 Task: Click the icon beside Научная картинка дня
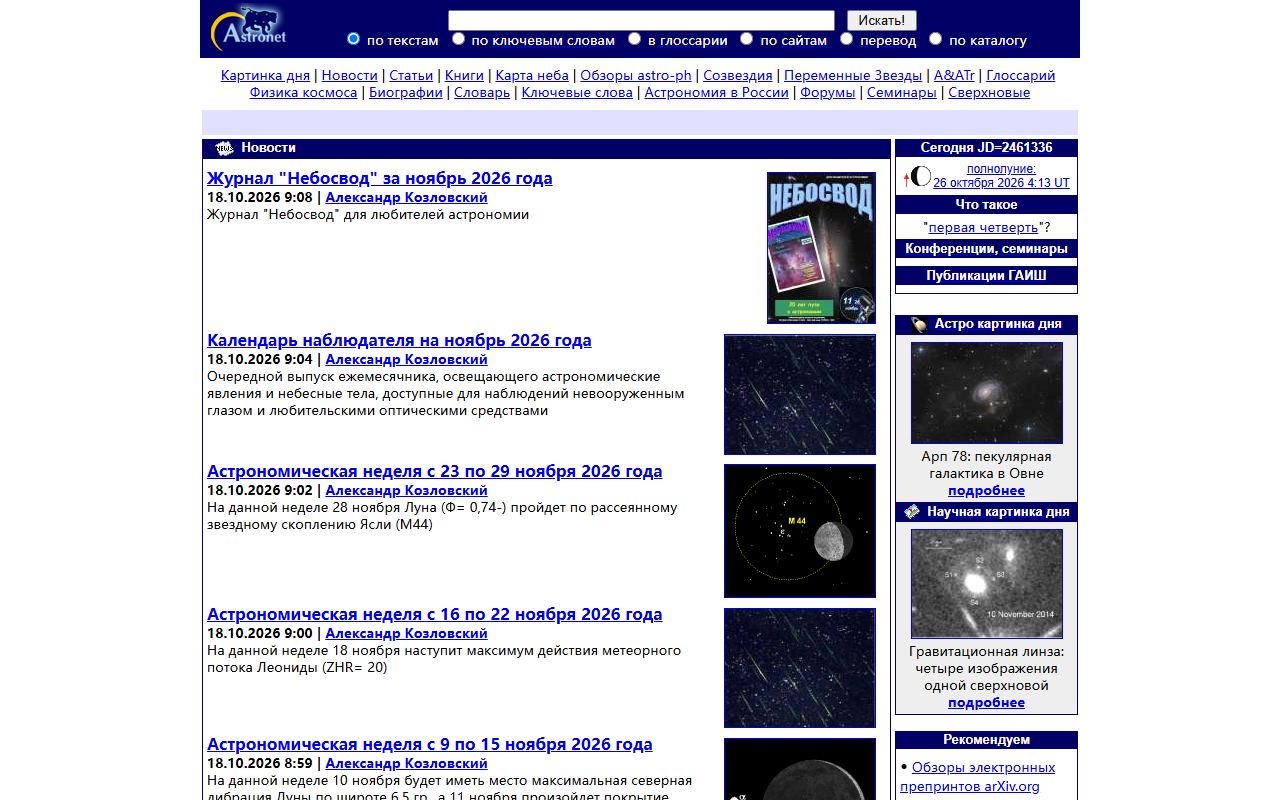click(x=912, y=512)
